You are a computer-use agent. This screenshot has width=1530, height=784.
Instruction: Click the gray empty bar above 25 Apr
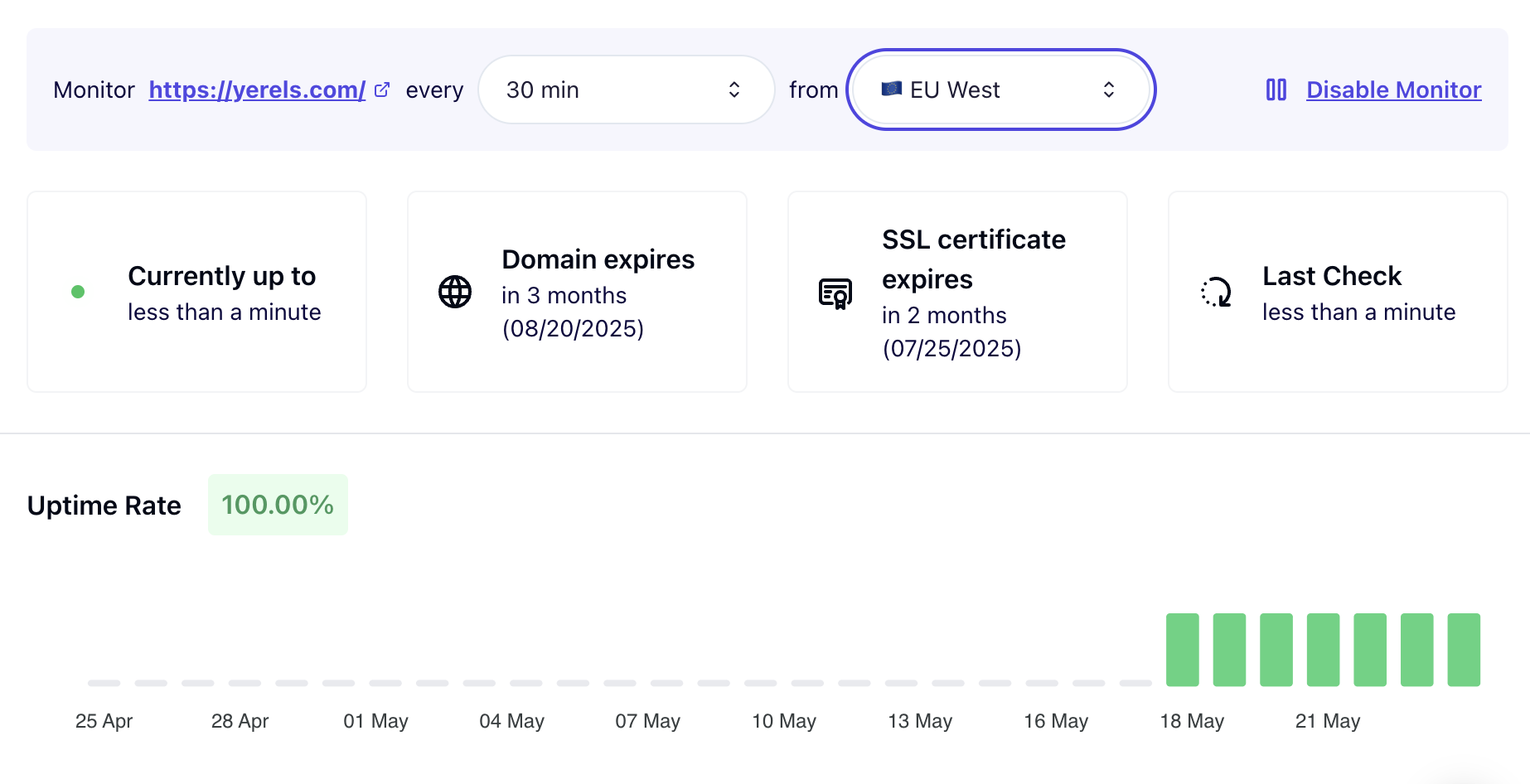tap(104, 683)
